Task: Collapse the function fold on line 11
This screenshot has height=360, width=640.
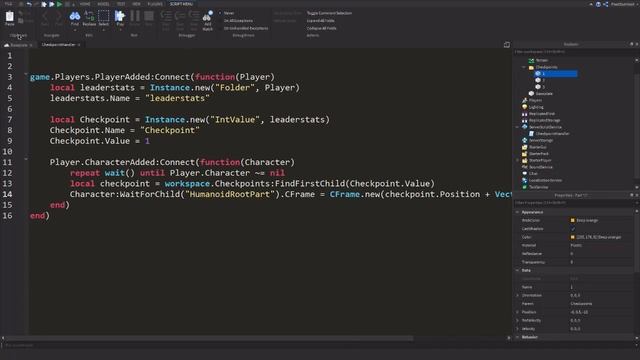Action: click(x=26, y=159)
